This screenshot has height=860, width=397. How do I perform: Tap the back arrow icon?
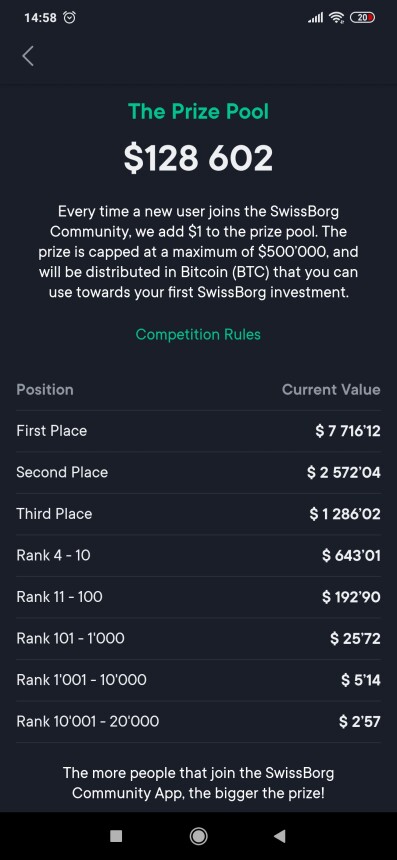[28, 56]
